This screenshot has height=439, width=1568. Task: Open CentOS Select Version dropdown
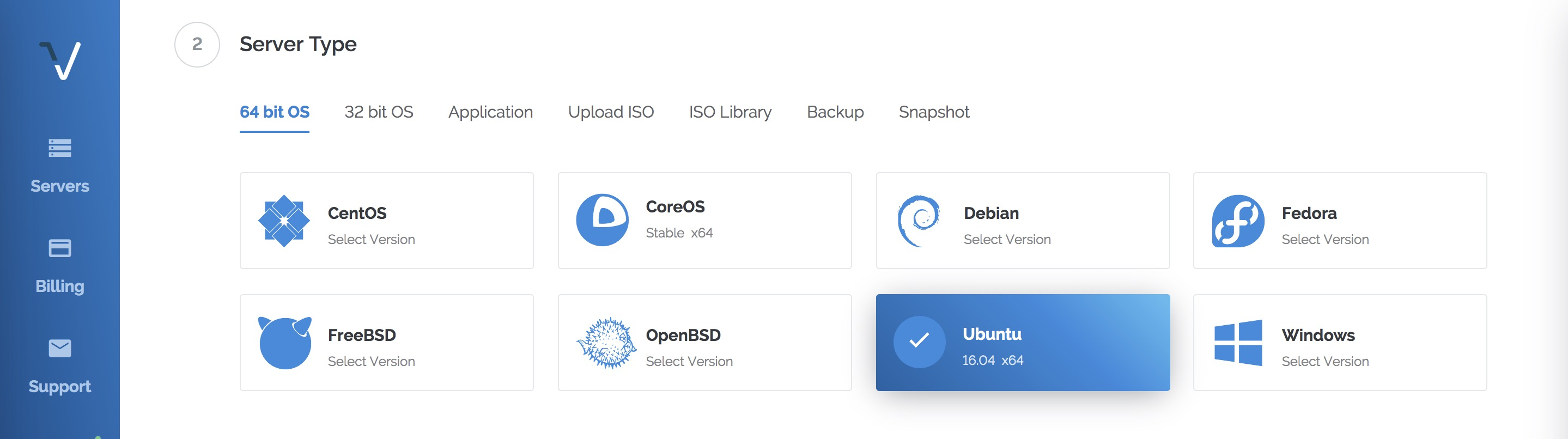pyautogui.click(x=372, y=239)
